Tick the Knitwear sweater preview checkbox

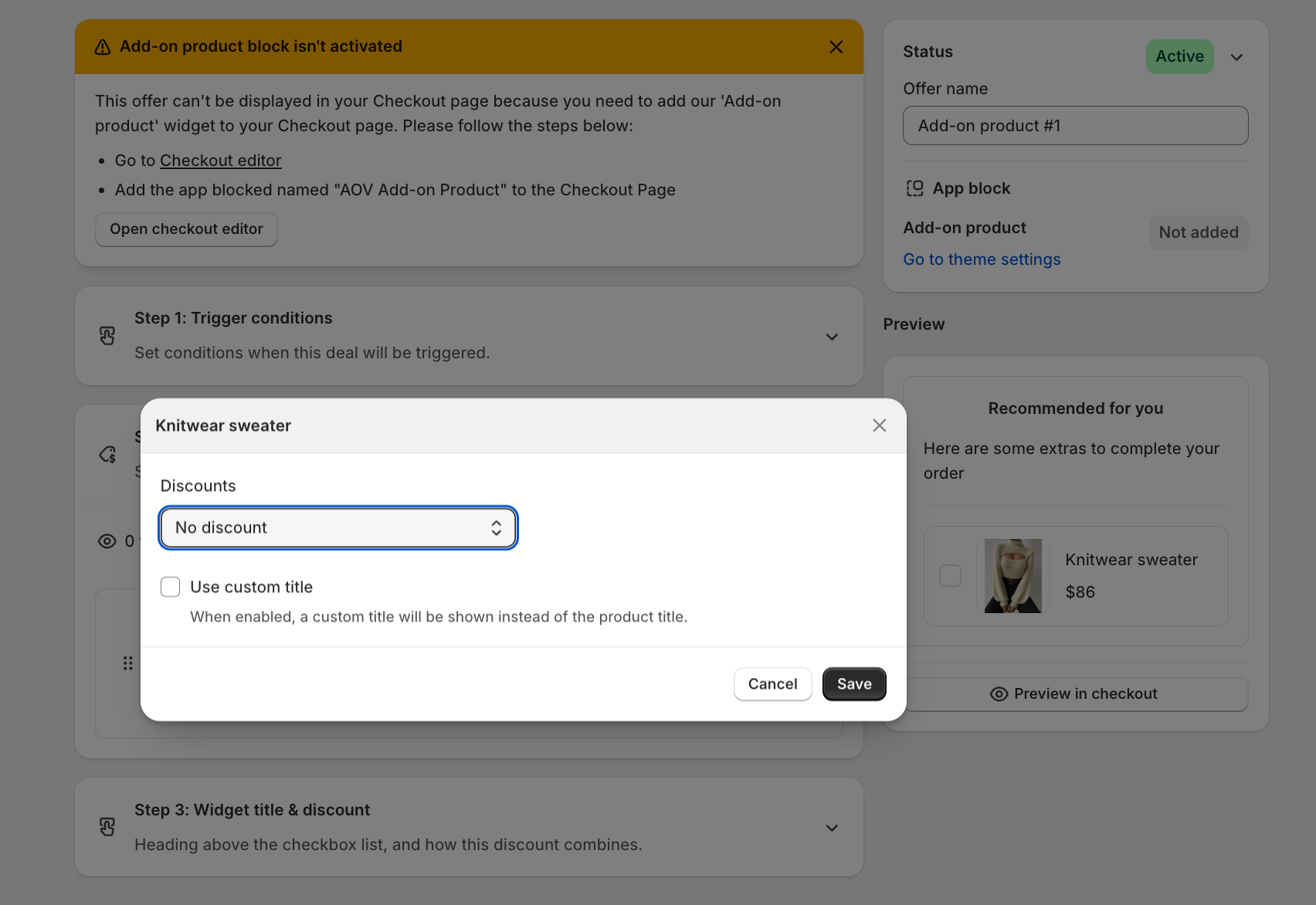[x=950, y=576]
